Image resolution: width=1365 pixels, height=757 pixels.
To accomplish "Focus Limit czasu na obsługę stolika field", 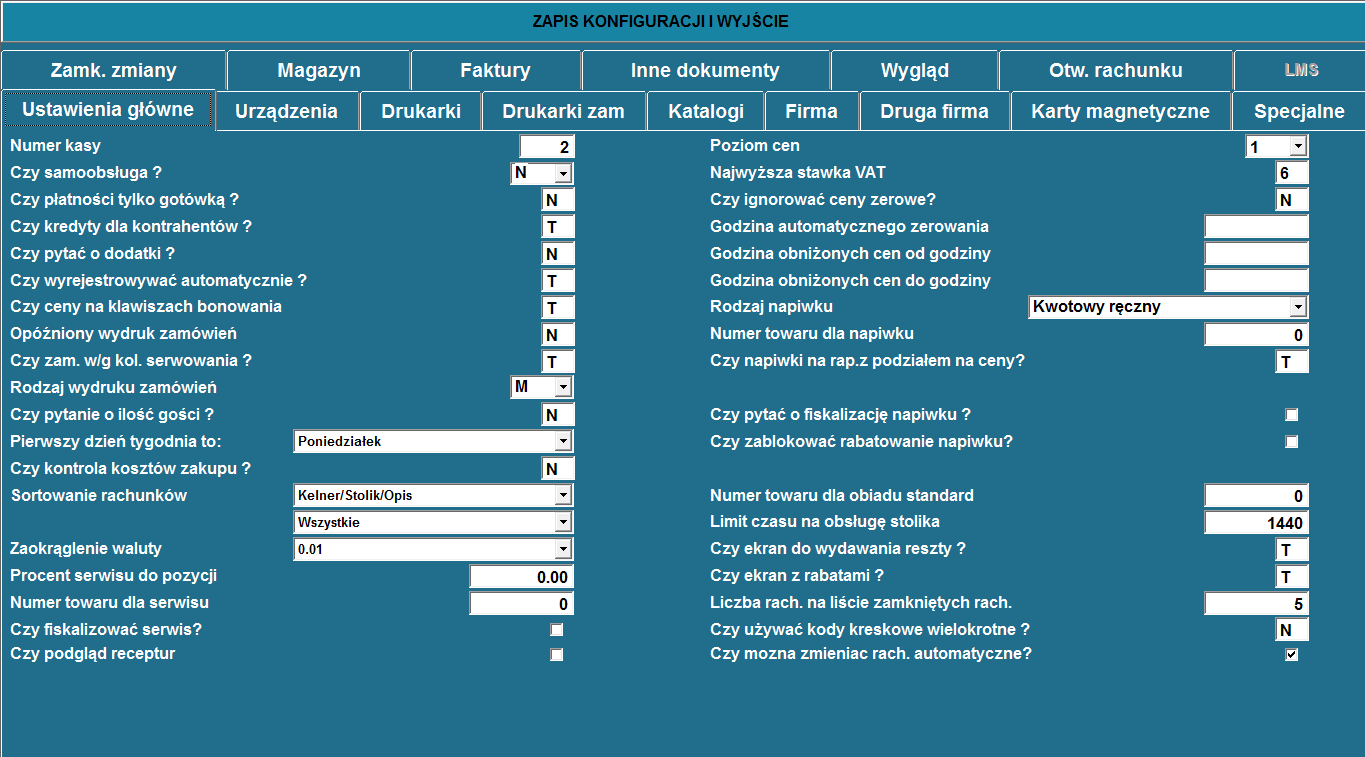I will (x=1257, y=523).
